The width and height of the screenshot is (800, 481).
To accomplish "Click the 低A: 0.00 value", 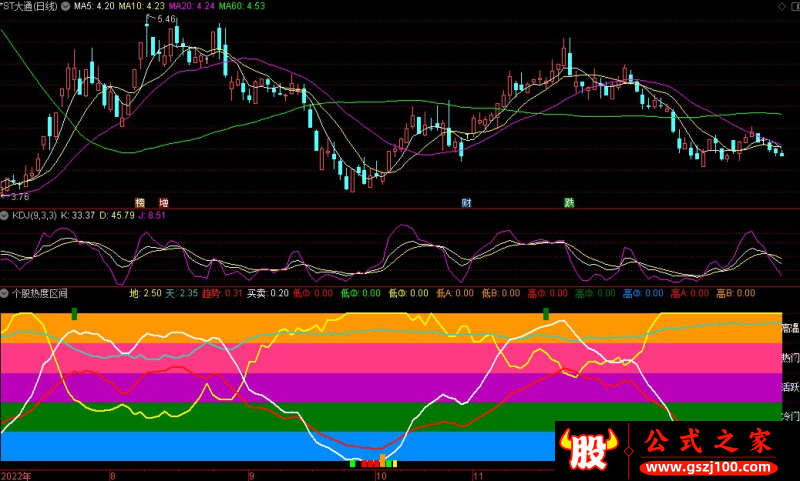I will (455, 293).
